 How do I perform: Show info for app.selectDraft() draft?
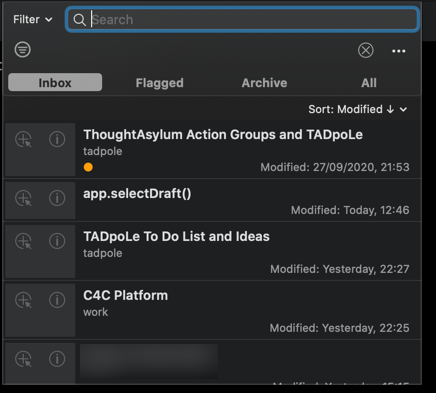pyautogui.click(x=57, y=198)
